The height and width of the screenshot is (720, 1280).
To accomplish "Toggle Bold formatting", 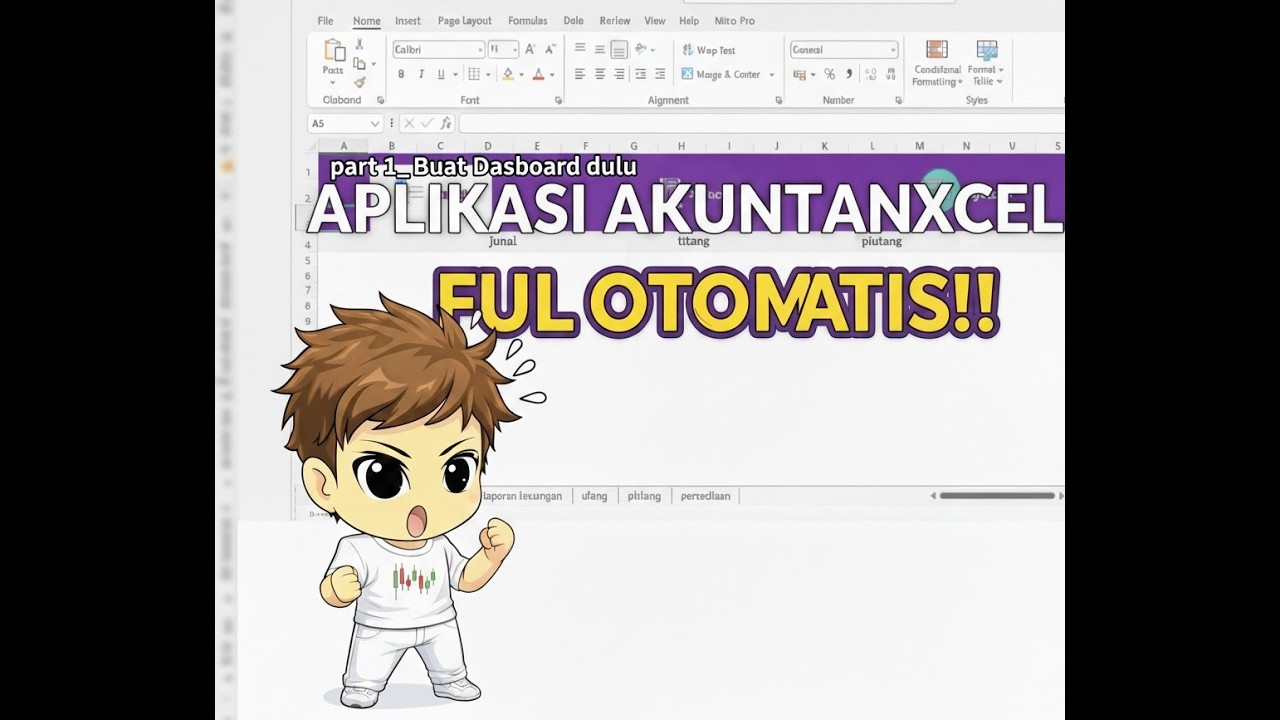I will (401, 74).
